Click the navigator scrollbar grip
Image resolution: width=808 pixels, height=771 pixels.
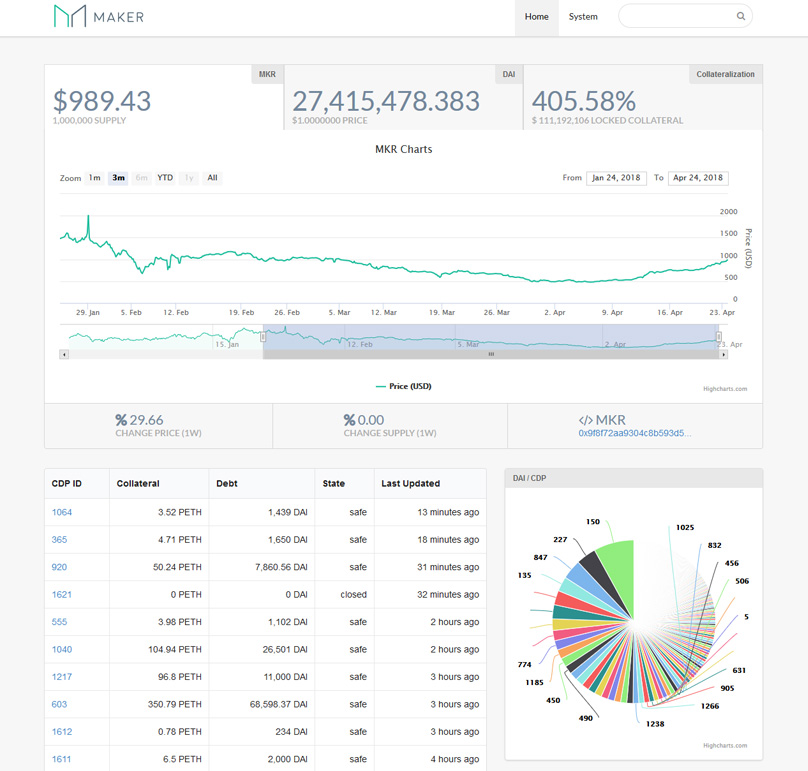[x=491, y=354]
